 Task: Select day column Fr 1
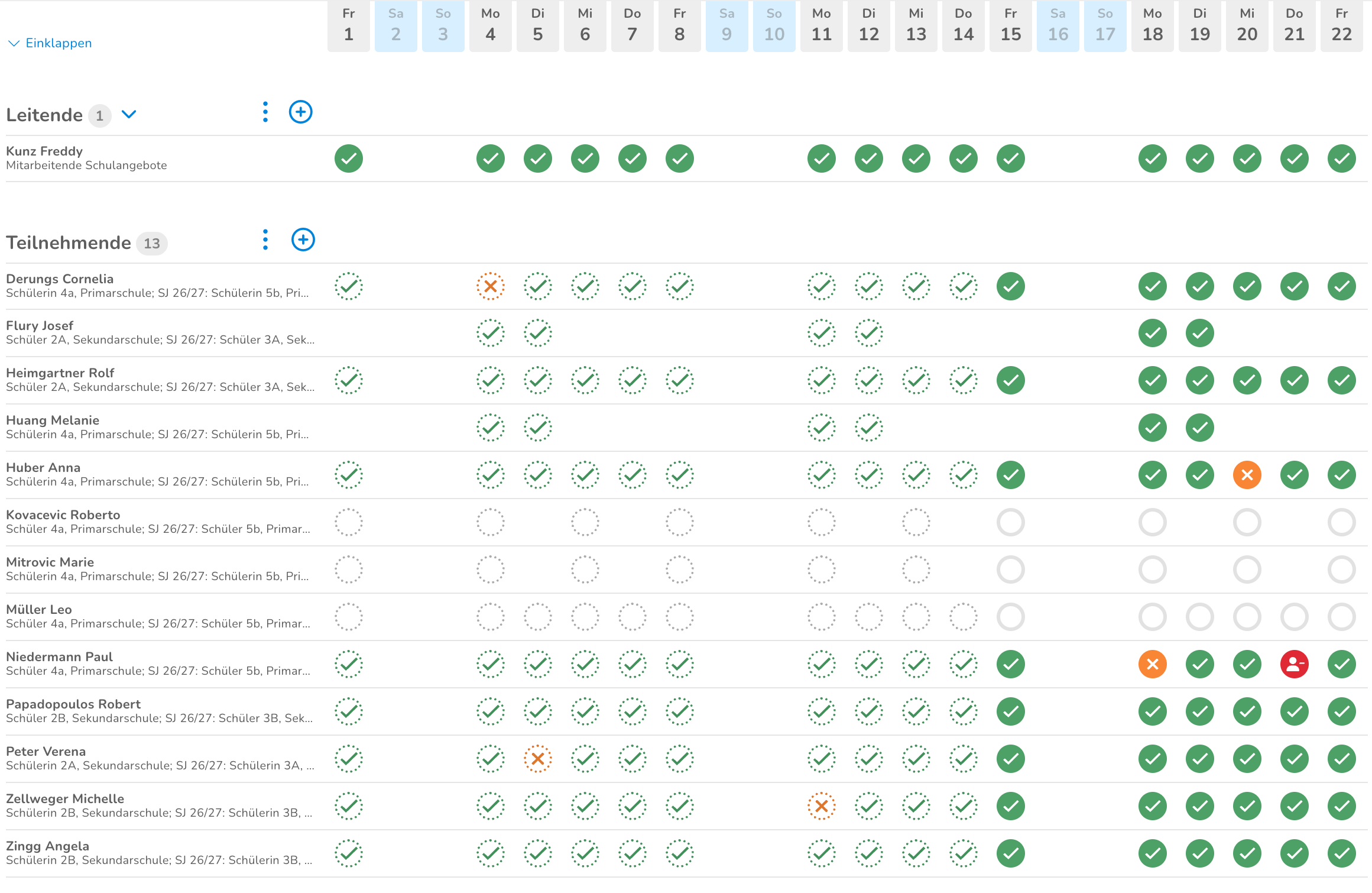(349, 26)
